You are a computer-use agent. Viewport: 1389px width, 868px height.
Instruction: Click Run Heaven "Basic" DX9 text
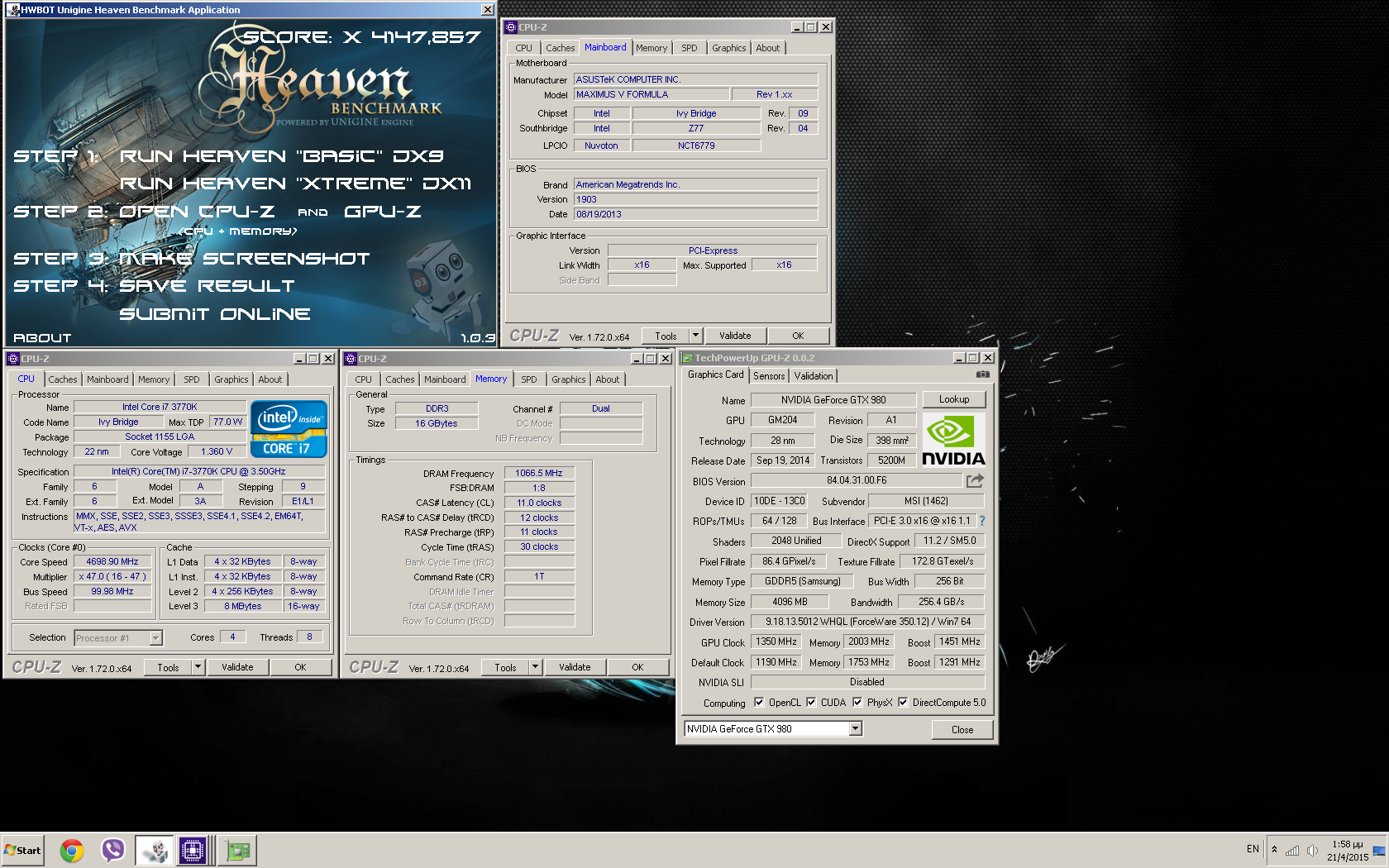281,156
